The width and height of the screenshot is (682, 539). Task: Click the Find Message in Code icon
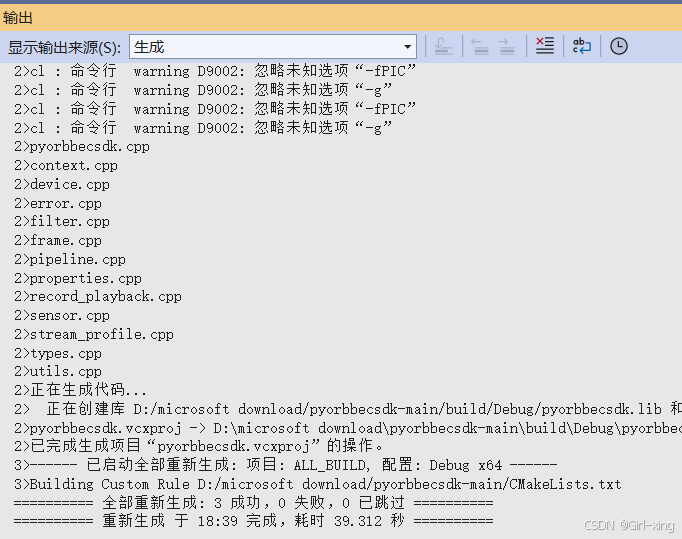[444, 47]
